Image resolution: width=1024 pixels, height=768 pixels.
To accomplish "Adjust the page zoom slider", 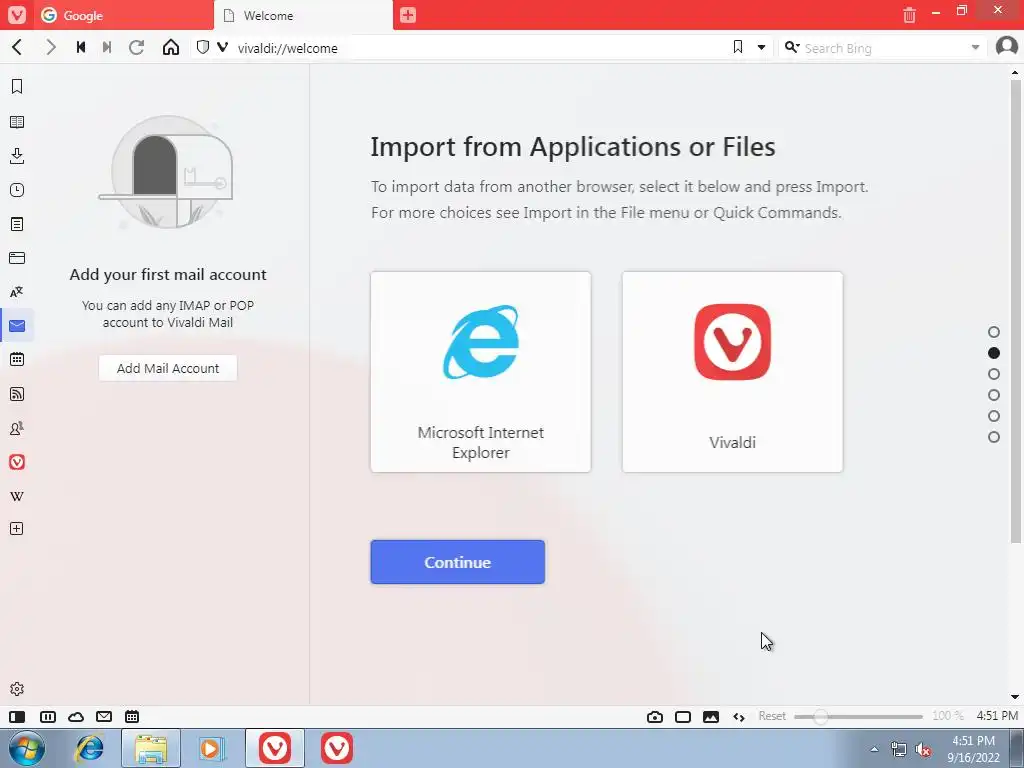I will click(x=858, y=716).
